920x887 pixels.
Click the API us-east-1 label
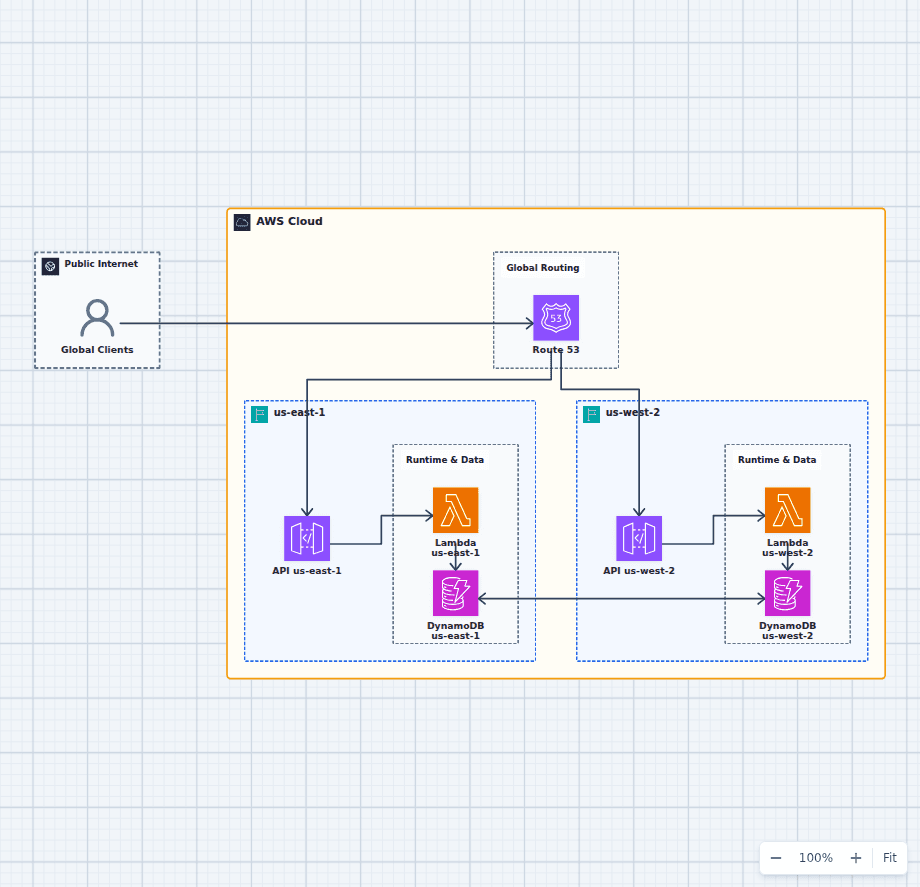click(x=307, y=571)
